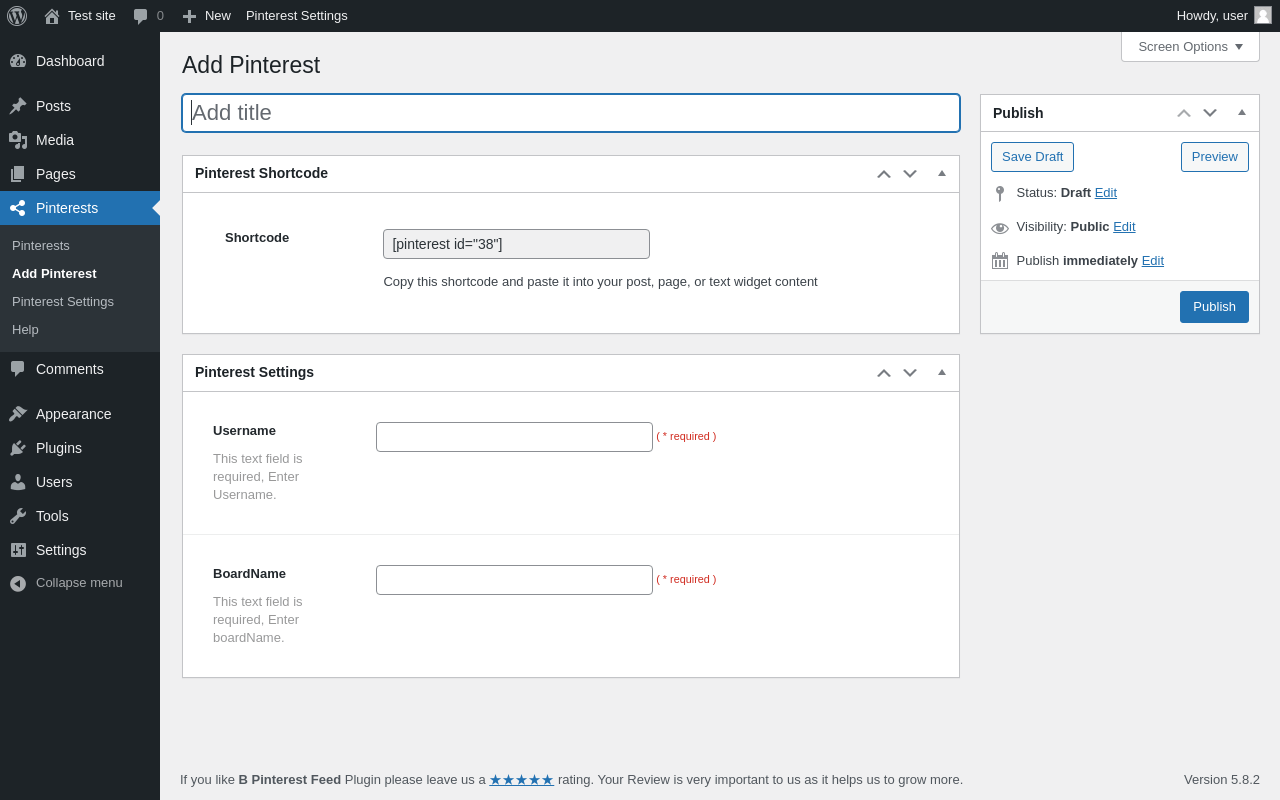Select Add Pinterest submenu item
1280x800 pixels.
click(54, 274)
